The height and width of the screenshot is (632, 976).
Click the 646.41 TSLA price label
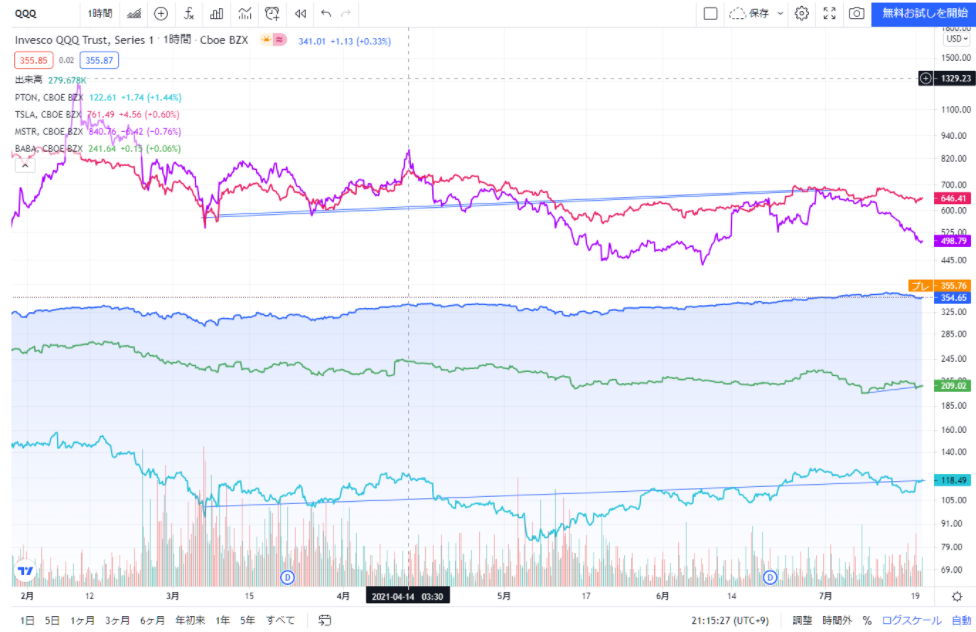pyautogui.click(x=952, y=199)
